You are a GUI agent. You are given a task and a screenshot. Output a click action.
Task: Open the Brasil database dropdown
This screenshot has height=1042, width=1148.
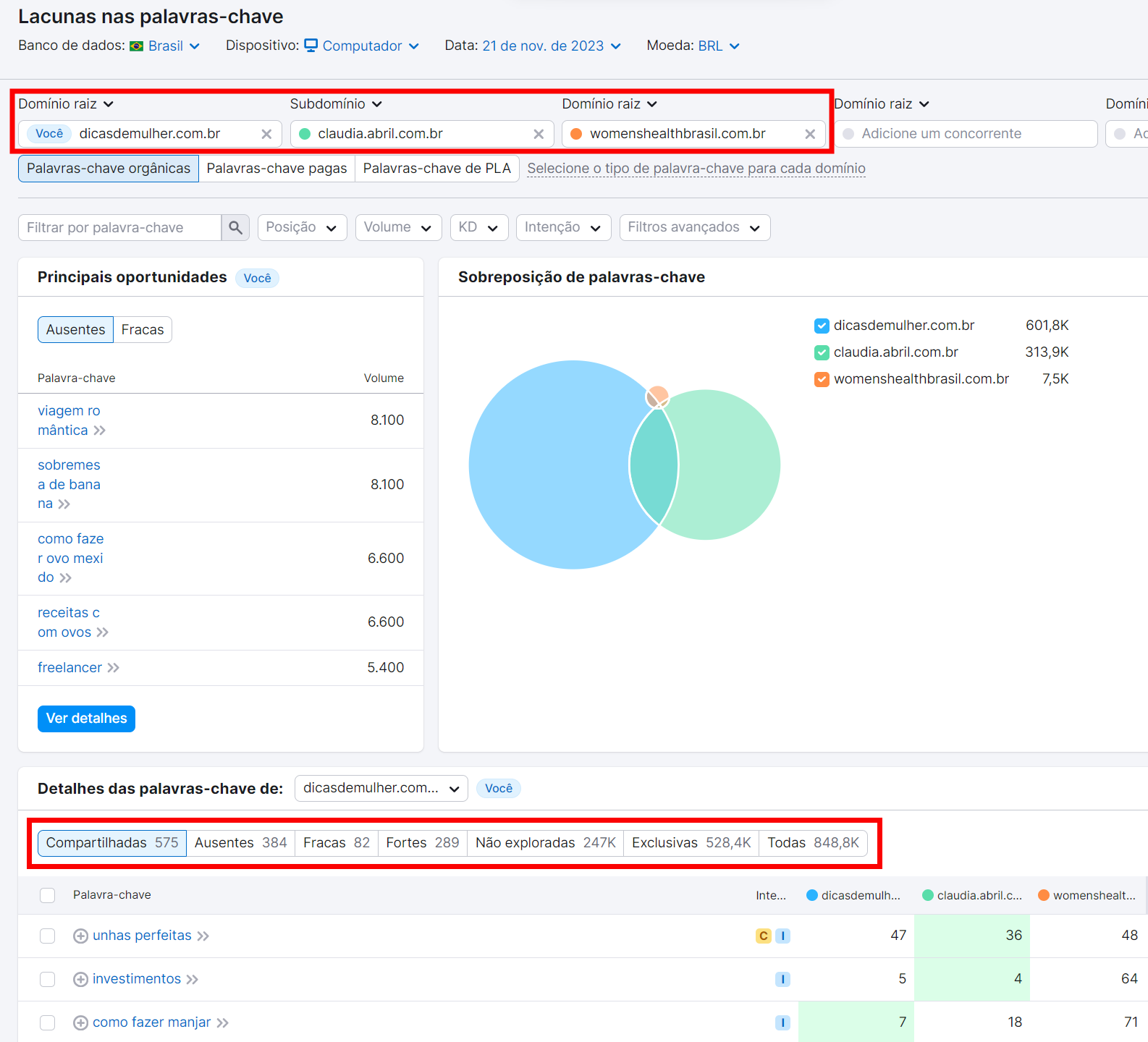tap(174, 46)
